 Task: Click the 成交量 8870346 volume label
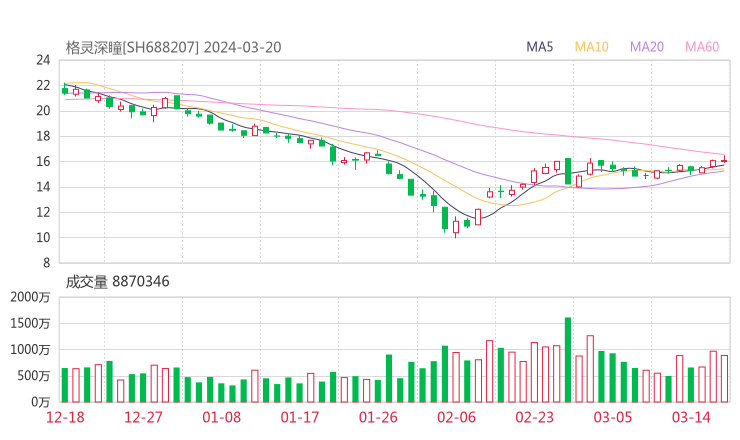117,282
